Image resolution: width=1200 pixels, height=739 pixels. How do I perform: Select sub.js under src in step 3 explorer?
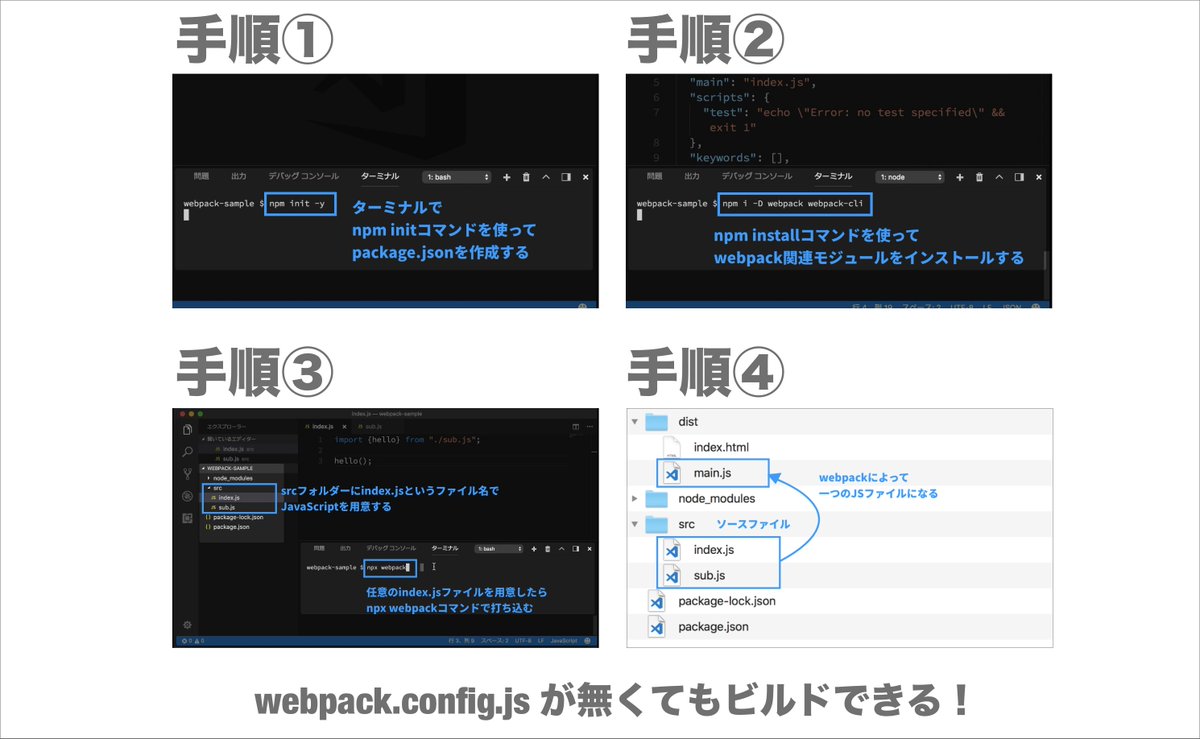227,507
